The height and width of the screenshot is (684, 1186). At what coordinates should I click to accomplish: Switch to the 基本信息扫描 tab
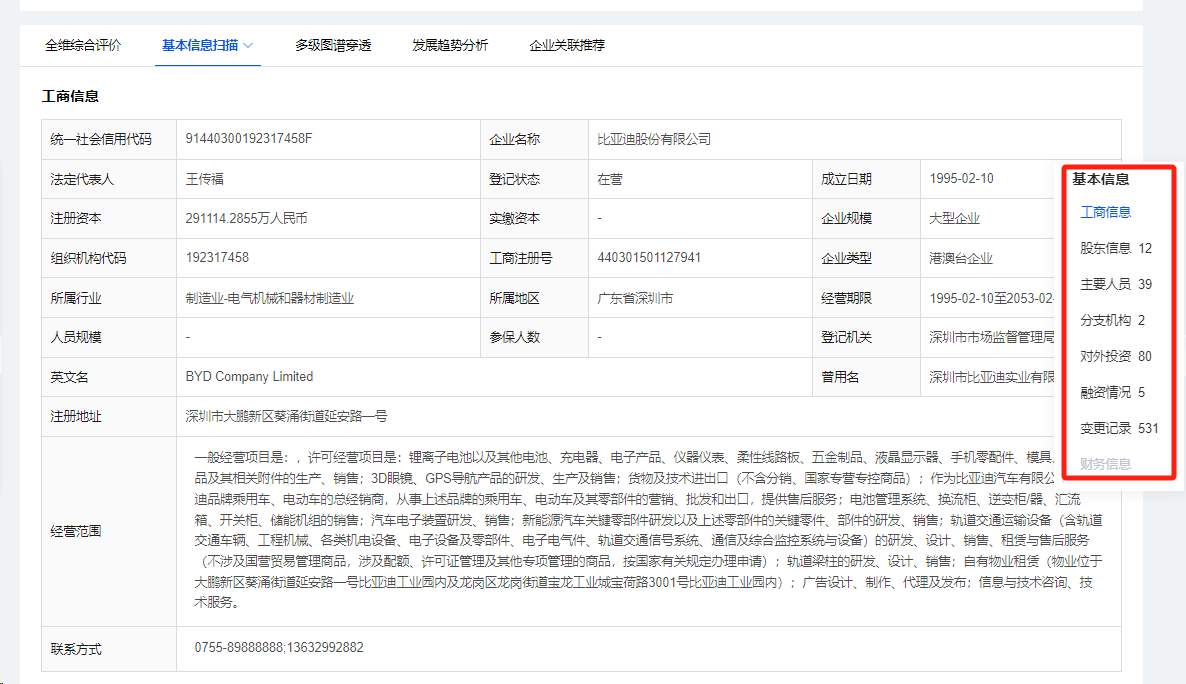[200, 45]
